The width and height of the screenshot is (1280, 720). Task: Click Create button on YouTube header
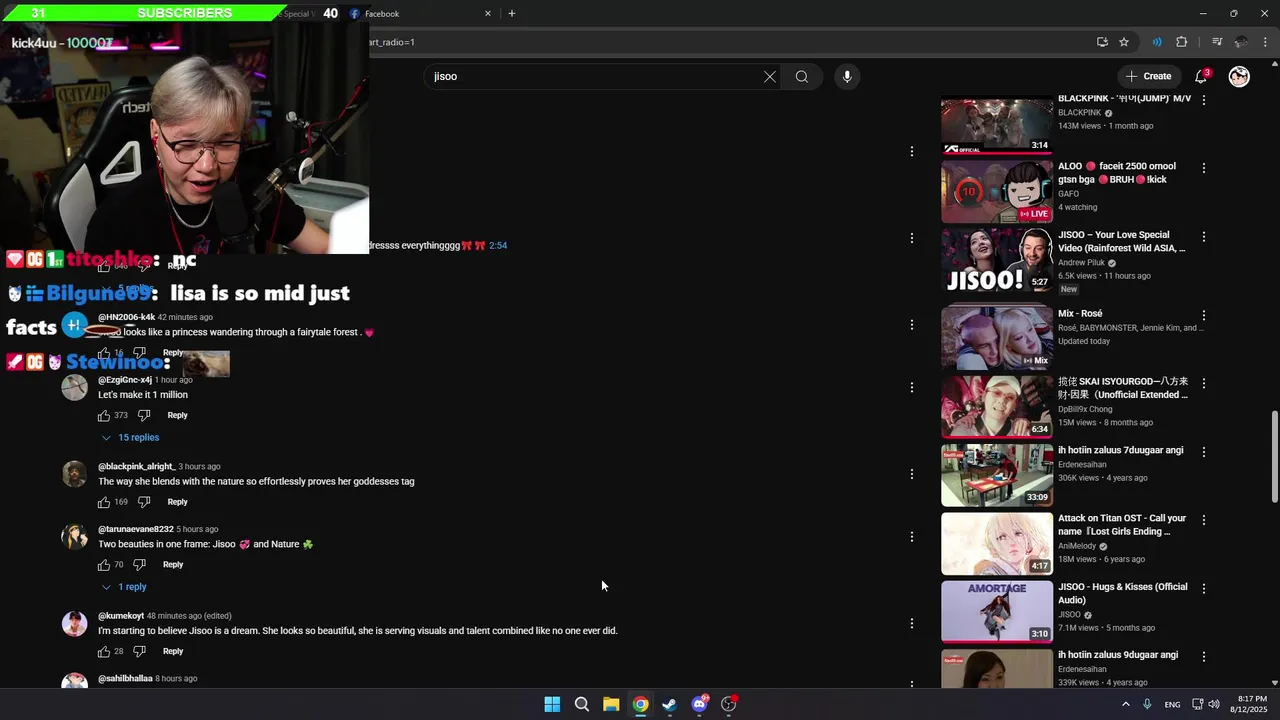(x=1148, y=76)
